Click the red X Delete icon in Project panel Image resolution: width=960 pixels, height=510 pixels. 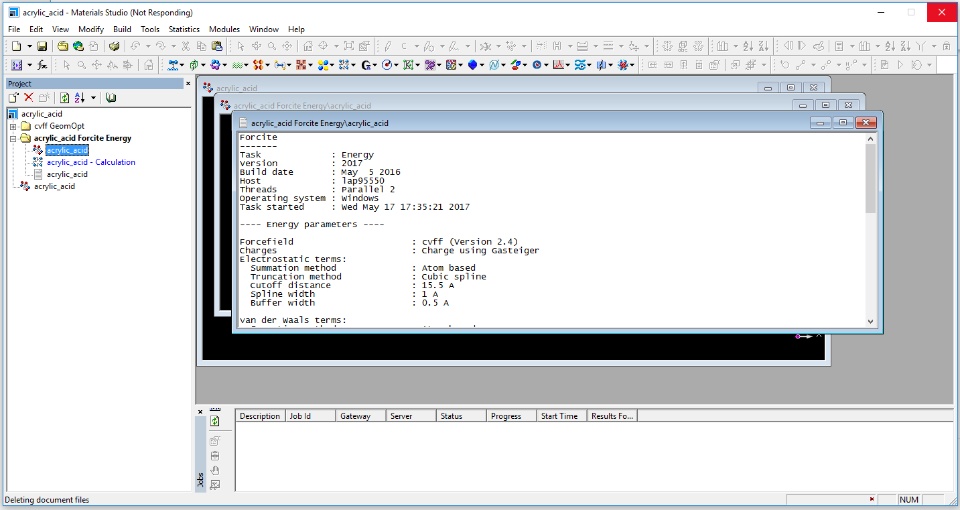point(28,98)
